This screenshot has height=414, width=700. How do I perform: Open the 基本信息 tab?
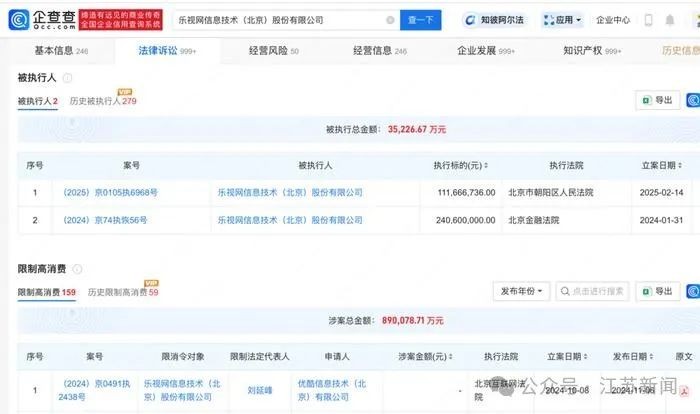[x=61, y=51]
